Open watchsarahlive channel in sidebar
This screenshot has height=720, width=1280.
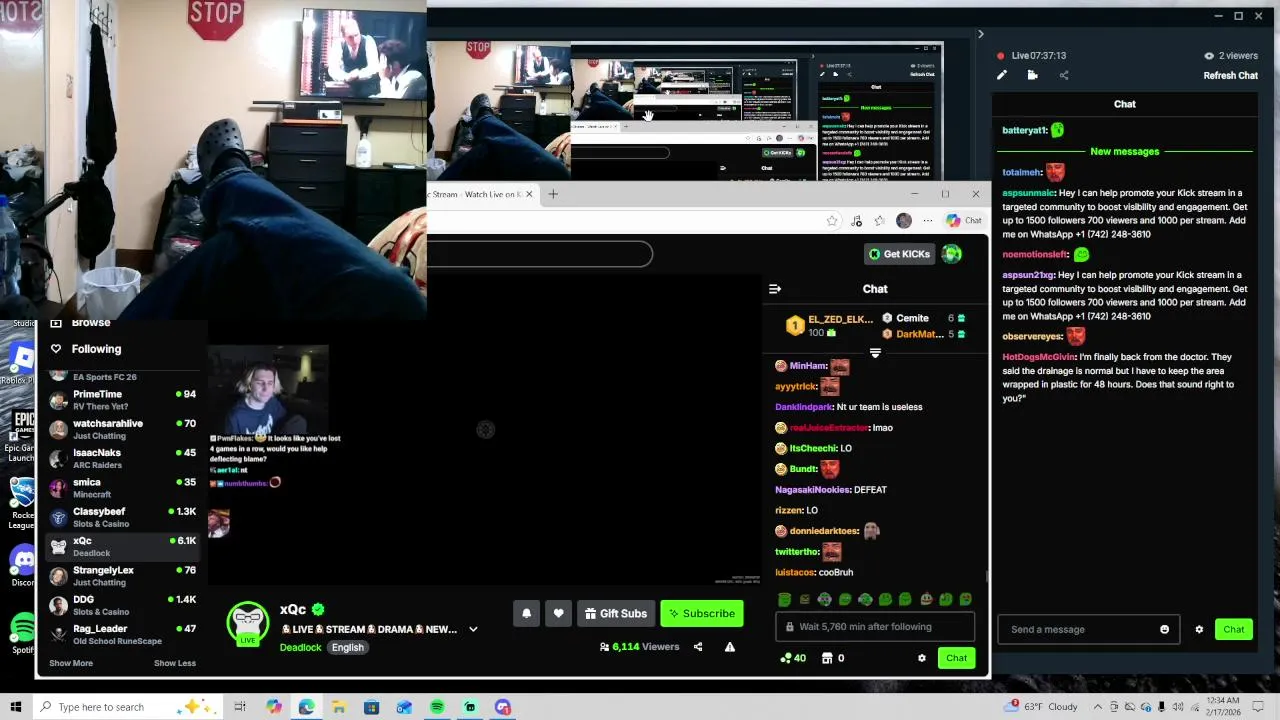pos(122,430)
